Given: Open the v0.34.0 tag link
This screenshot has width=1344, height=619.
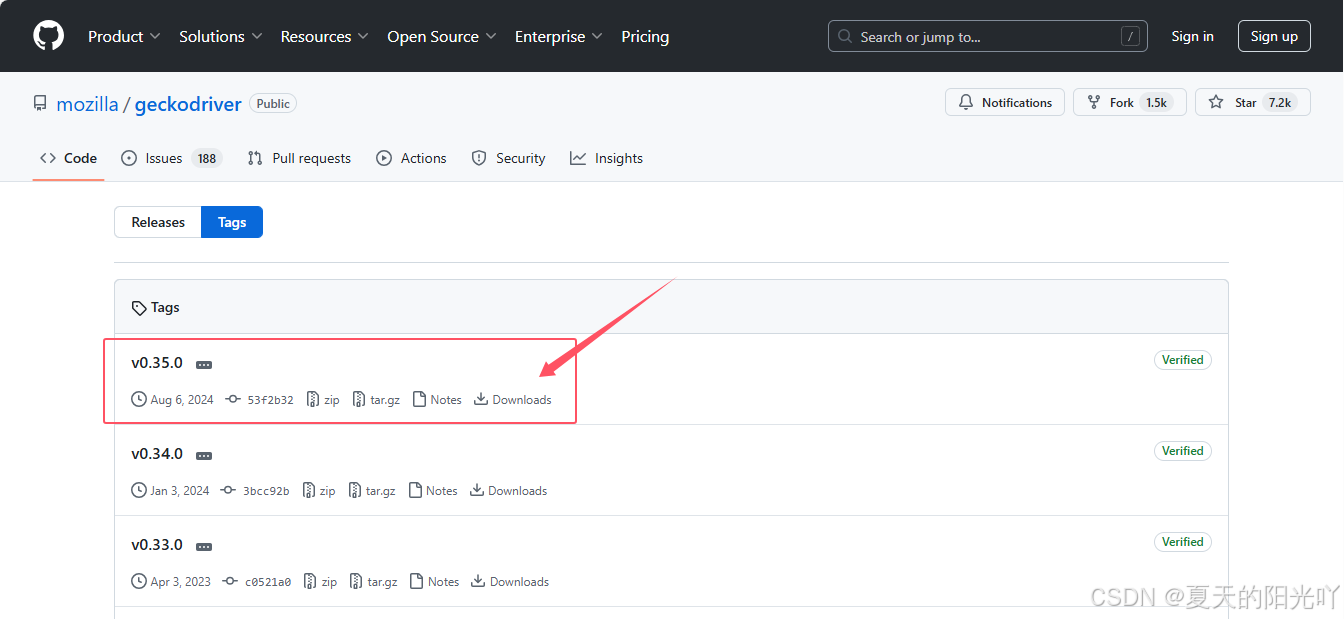Looking at the screenshot, I should click(x=157, y=454).
